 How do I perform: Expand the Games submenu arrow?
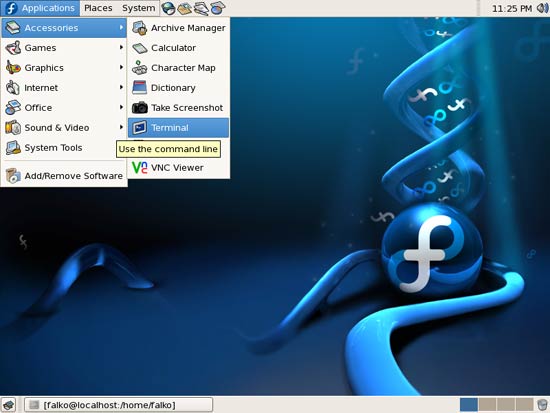pyautogui.click(x=121, y=47)
